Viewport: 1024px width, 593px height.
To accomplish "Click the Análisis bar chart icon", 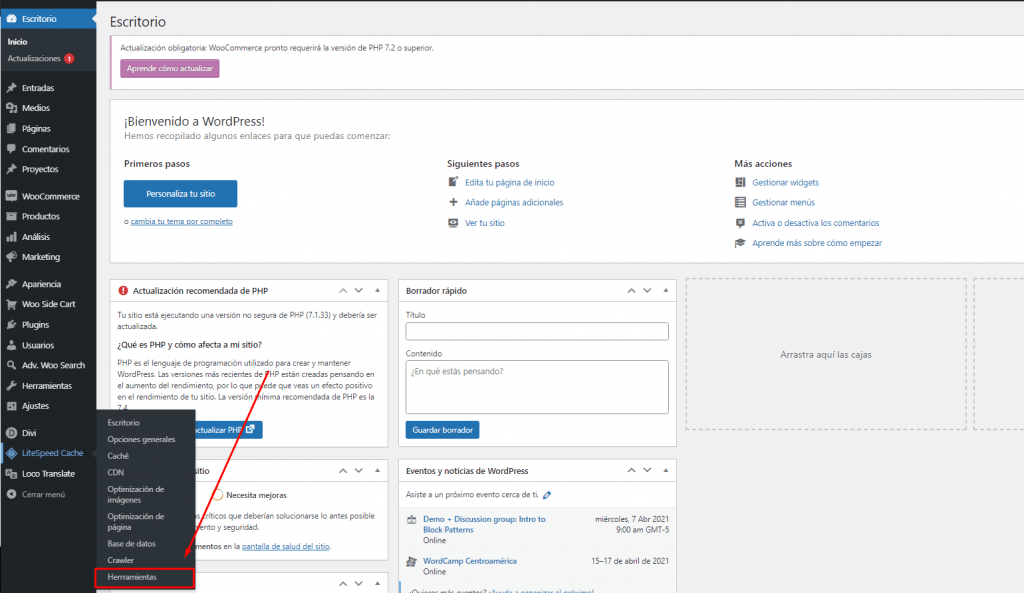I will [x=12, y=237].
